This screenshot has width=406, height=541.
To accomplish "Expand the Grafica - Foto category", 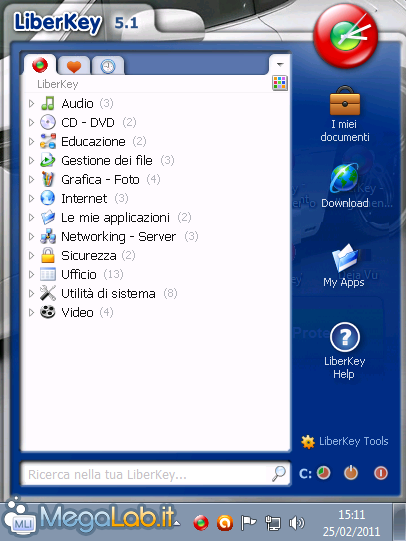I will click(x=31, y=179).
